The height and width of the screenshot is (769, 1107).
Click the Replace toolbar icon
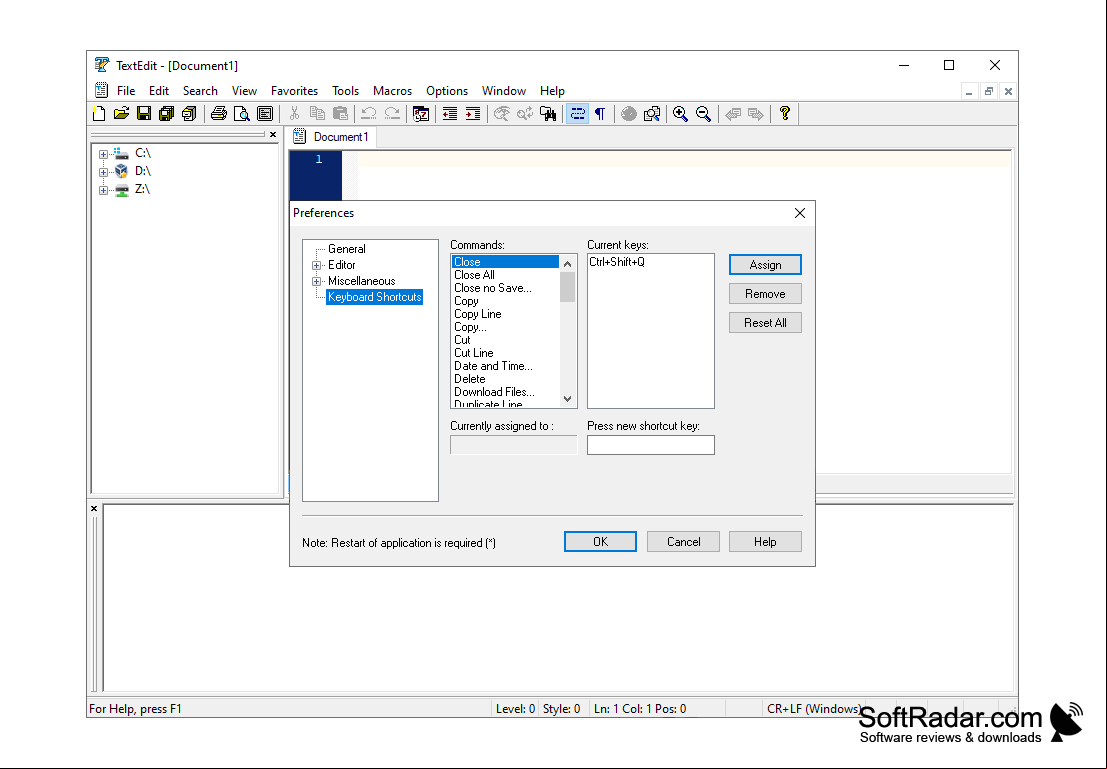pyautogui.click(x=525, y=114)
